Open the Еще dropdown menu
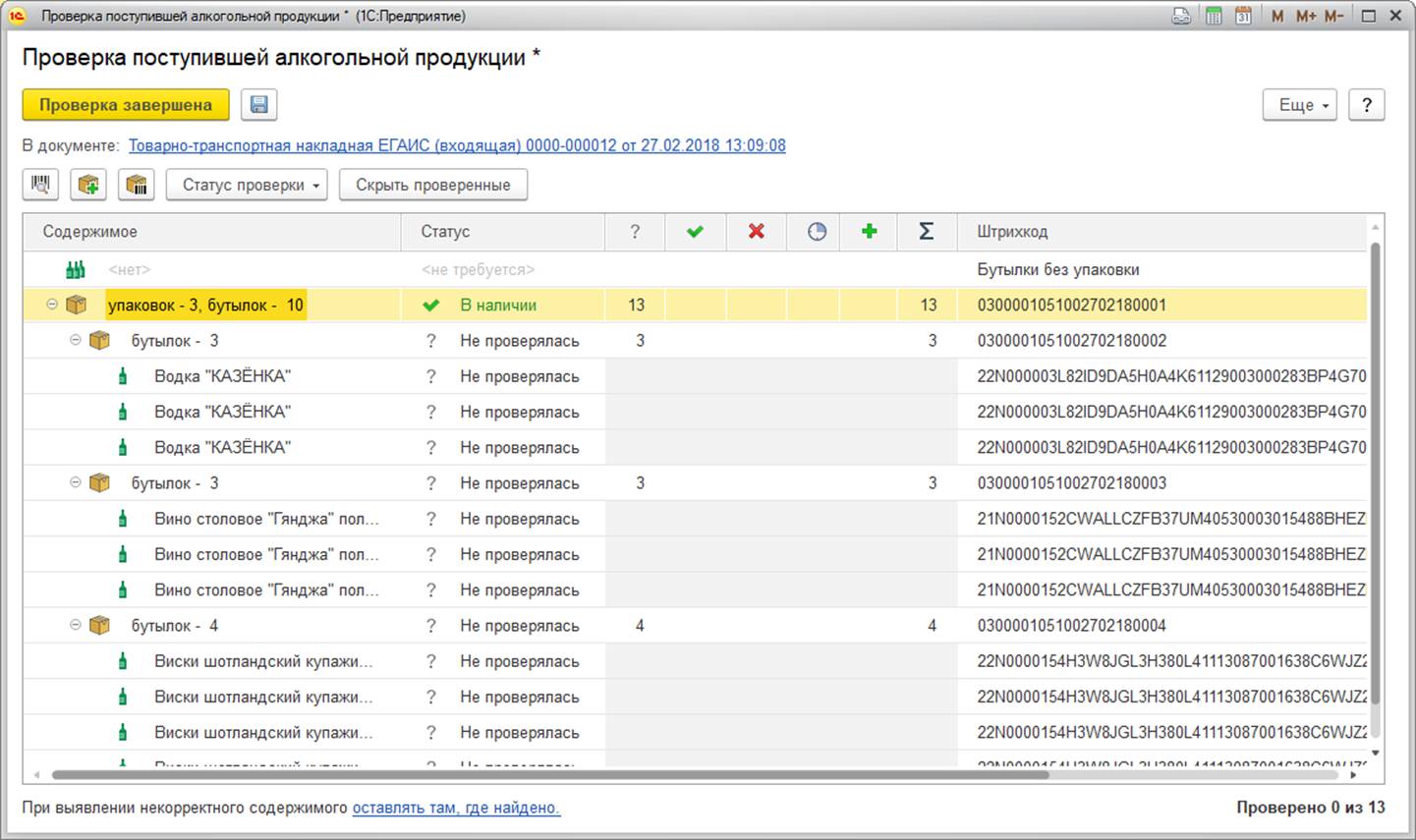The image size is (1416, 840). (1299, 105)
